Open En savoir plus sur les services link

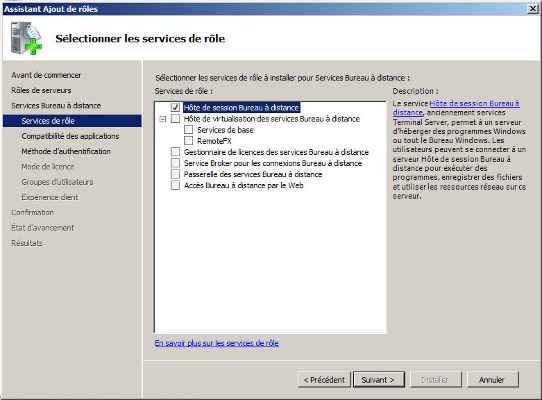(x=217, y=343)
